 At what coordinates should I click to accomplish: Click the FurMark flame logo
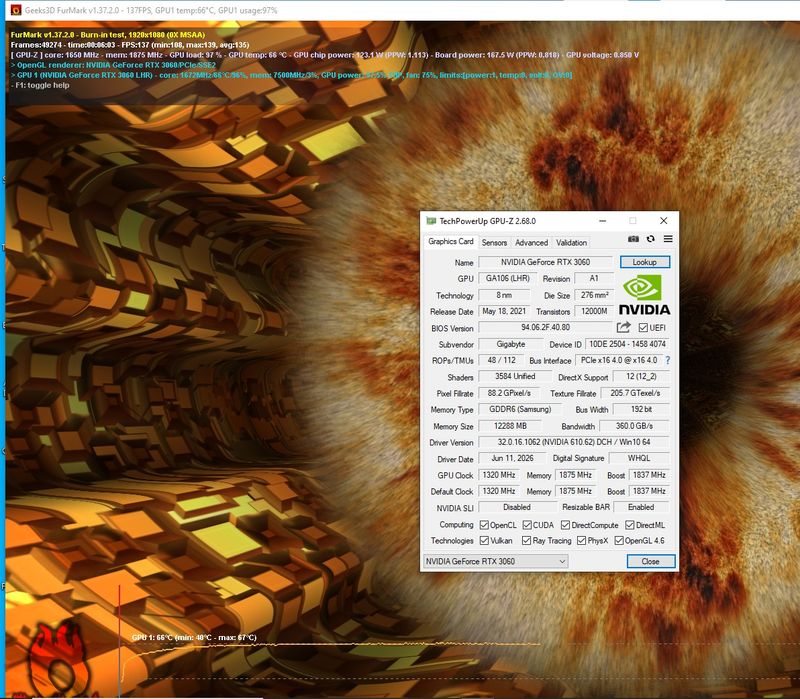point(58,659)
